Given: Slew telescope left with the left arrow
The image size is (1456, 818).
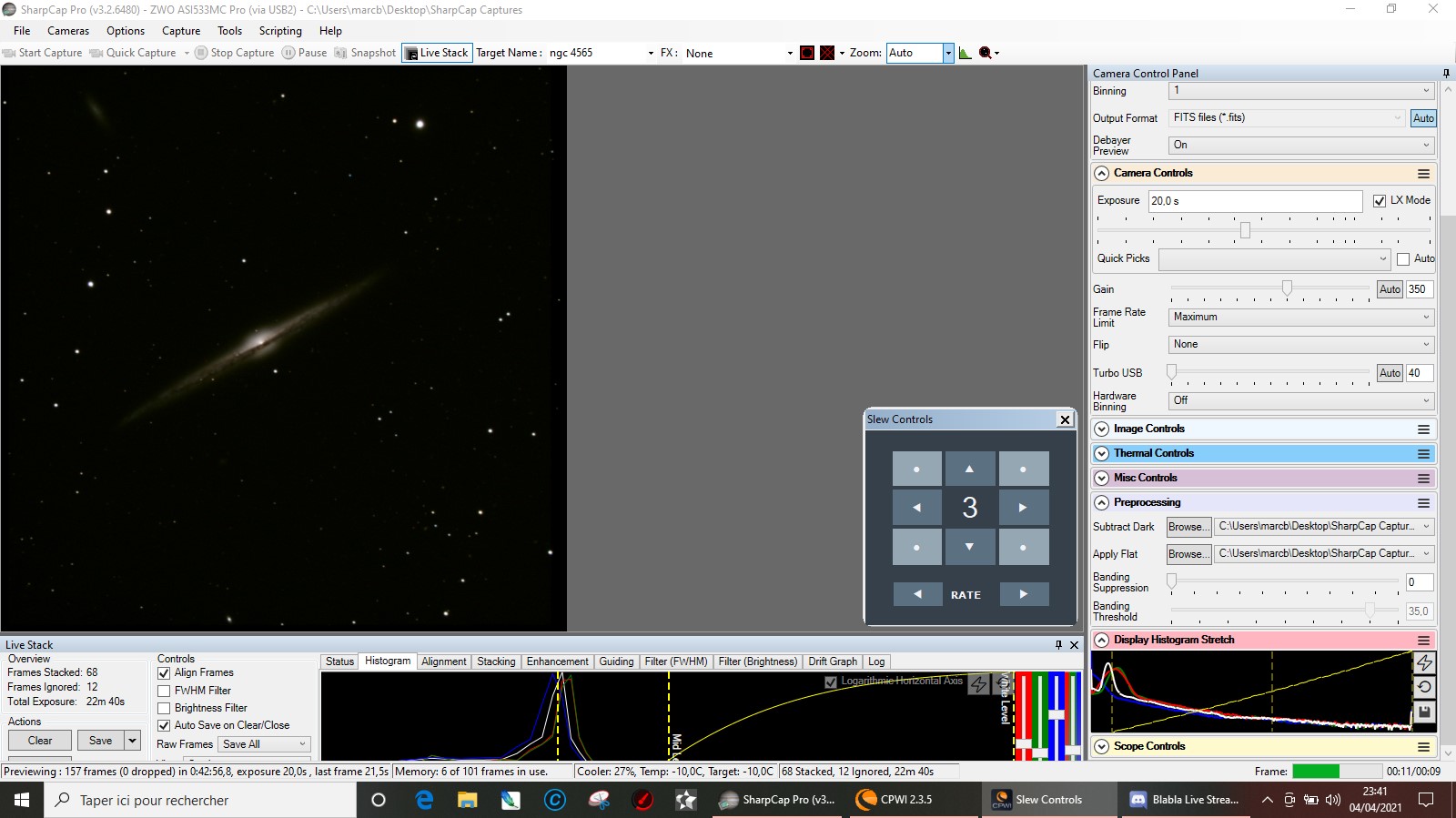Looking at the screenshot, I should (916, 508).
